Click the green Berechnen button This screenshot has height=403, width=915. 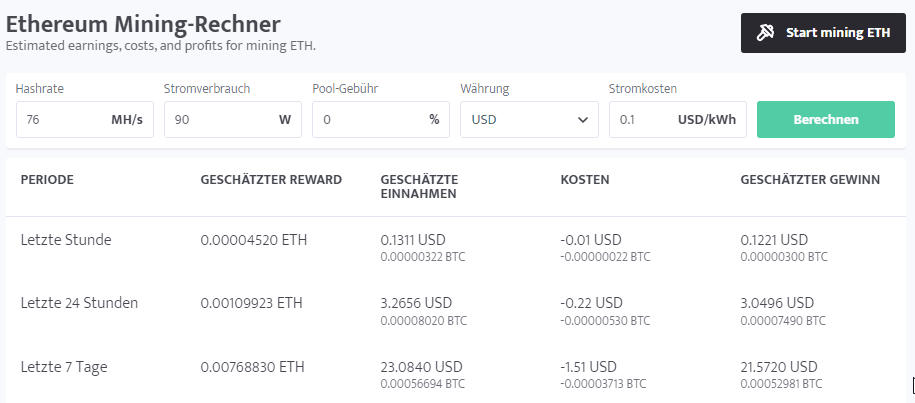point(826,120)
